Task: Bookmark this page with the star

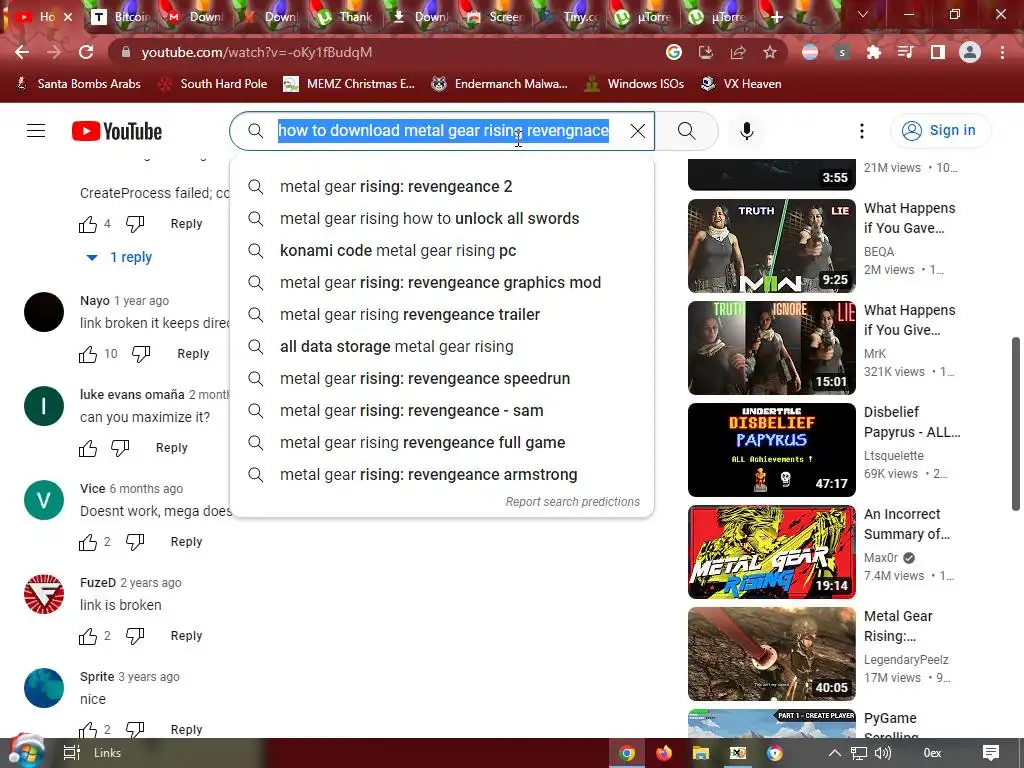Action: pyautogui.click(x=770, y=52)
